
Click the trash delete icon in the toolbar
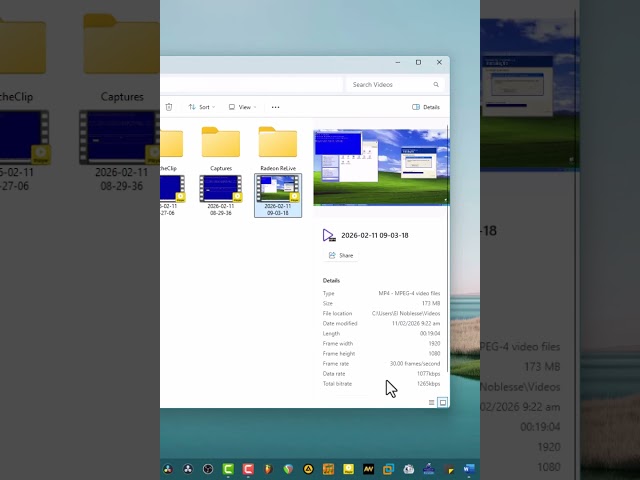tap(169, 107)
